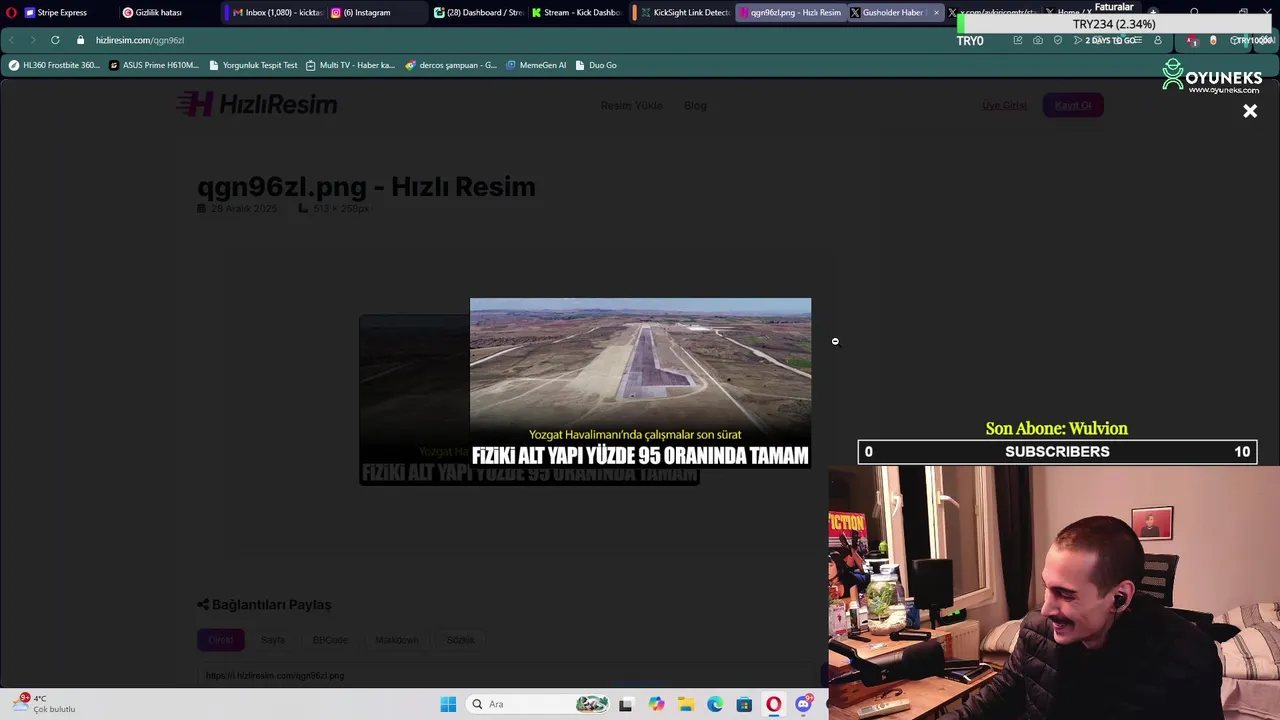The height and width of the screenshot is (720, 1280).
Task: Click the address bar URL hizliresim.com/qgn96zl
Action: [140, 40]
